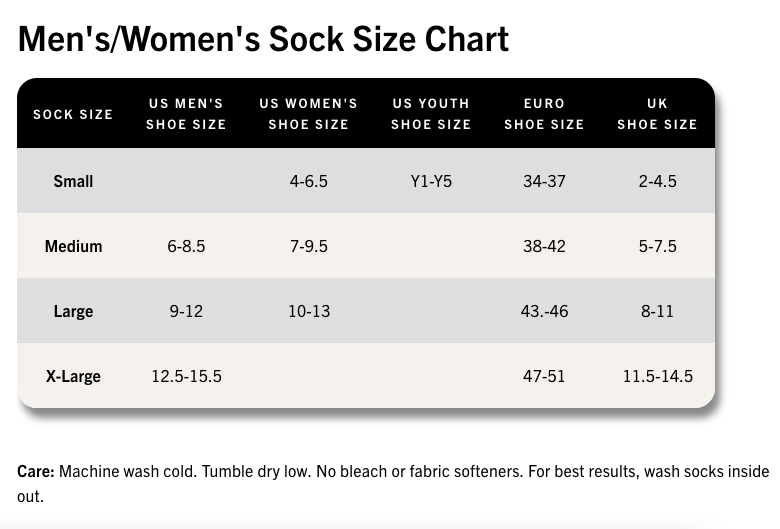Click the SOCK SIZE column header
The height and width of the screenshot is (529, 780).
pyautogui.click(x=73, y=114)
